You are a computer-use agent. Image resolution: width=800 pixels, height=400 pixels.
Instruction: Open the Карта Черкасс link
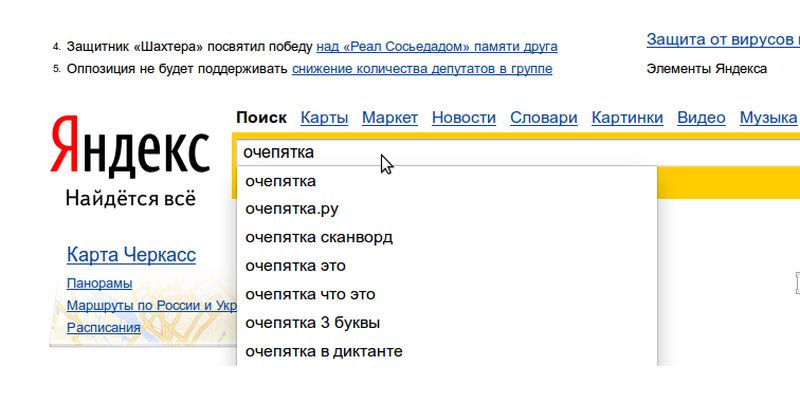[131, 255]
